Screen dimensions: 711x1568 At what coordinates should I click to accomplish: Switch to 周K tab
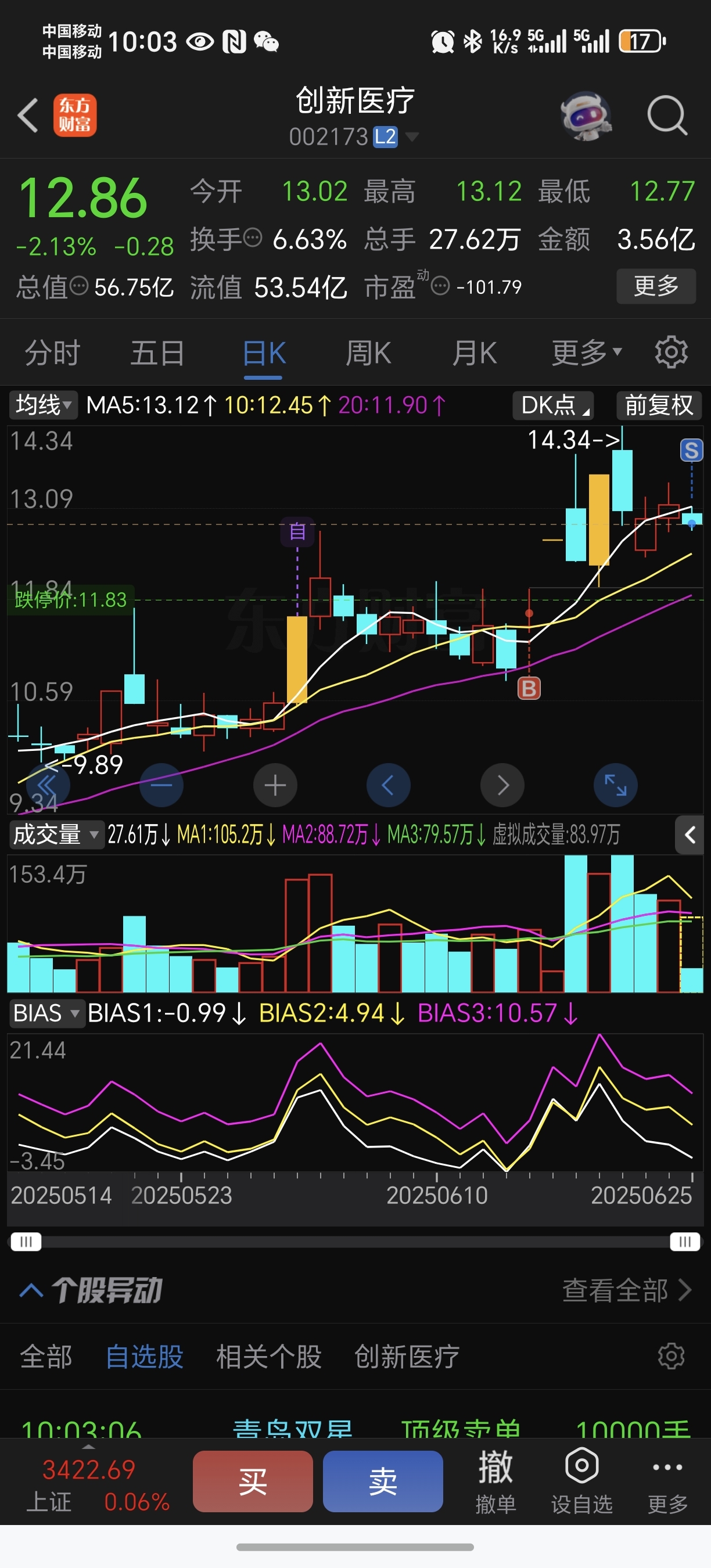pos(368,353)
